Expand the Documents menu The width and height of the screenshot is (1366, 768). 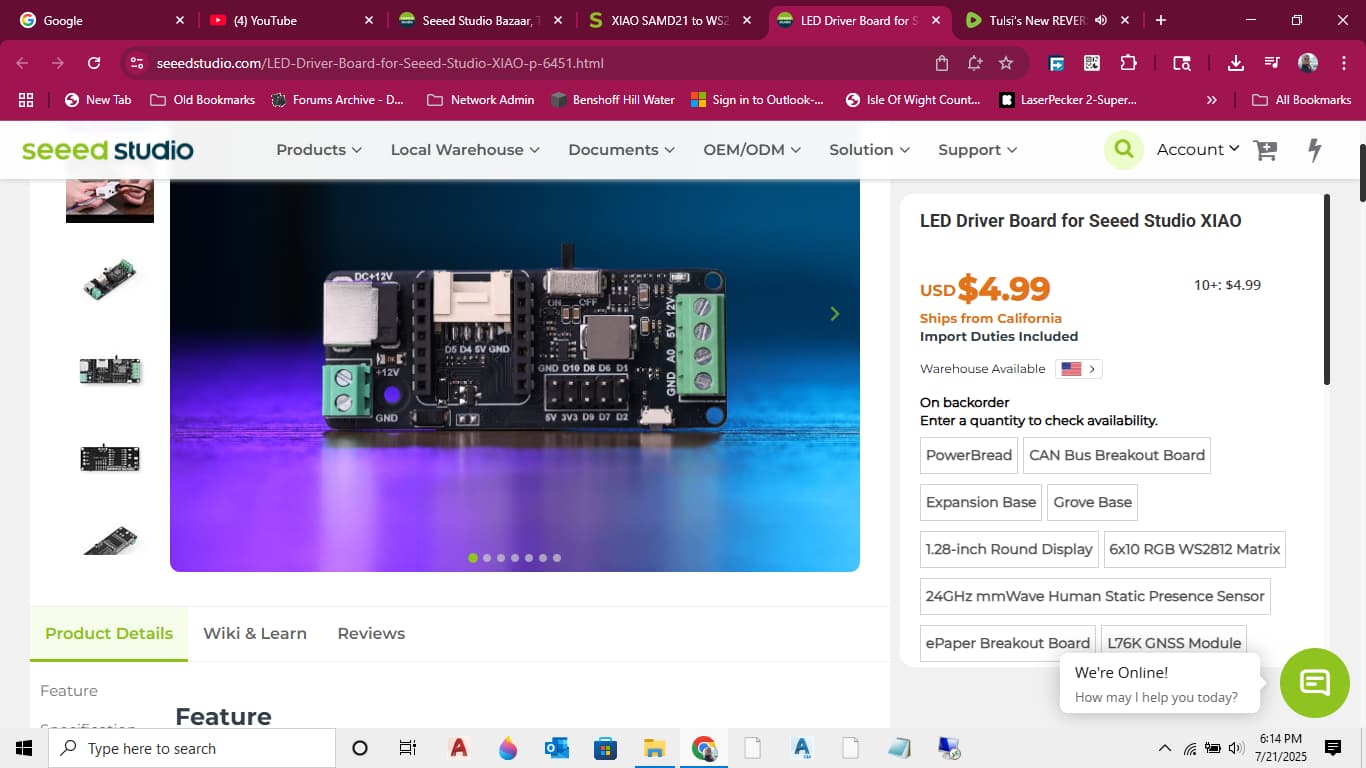pyautogui.click(x=621, y=150)
